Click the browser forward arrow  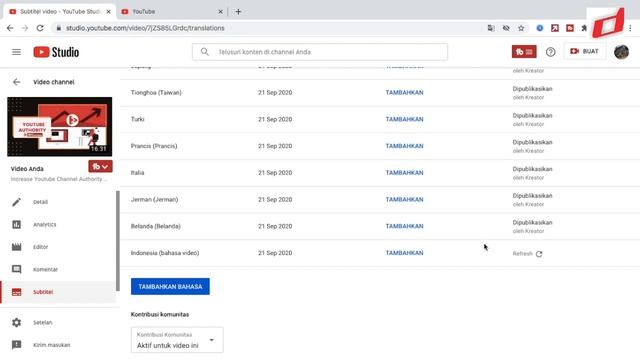point(25,28)
